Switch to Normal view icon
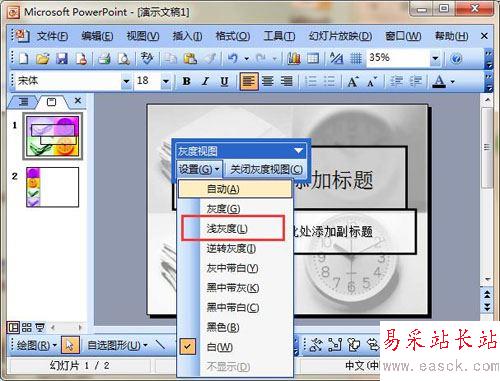The width and height of the screenshot is (500, 381). click(13, 327)
